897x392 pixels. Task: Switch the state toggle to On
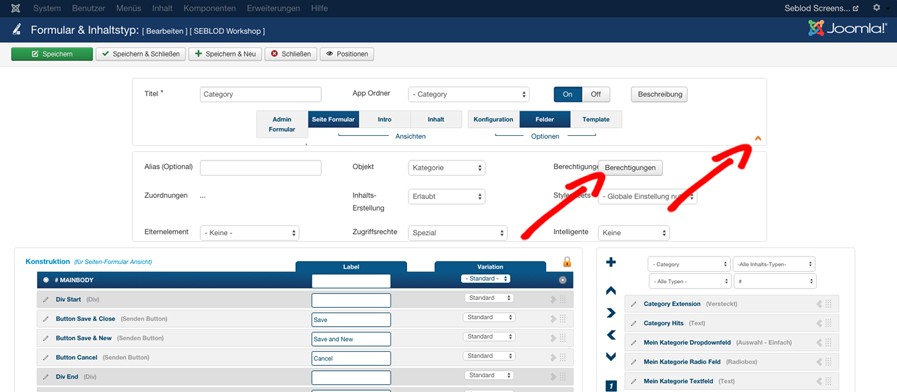click(x=567, y=94)
